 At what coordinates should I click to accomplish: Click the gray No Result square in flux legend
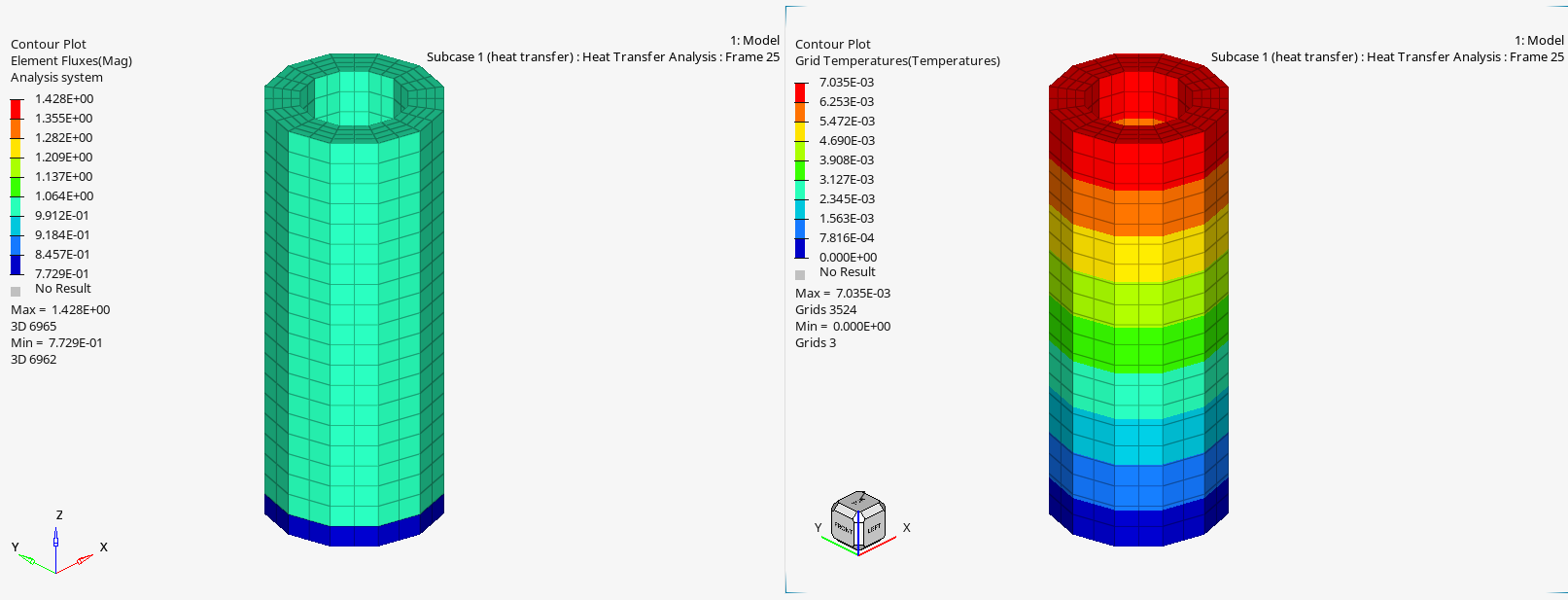pyautogui.click(x=16, y=291)
